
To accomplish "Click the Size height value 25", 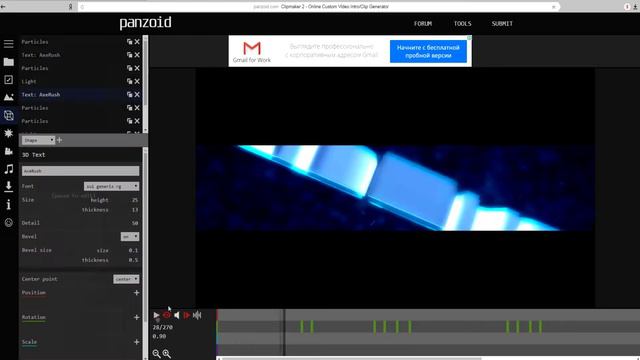I will [x=135, y=200].
